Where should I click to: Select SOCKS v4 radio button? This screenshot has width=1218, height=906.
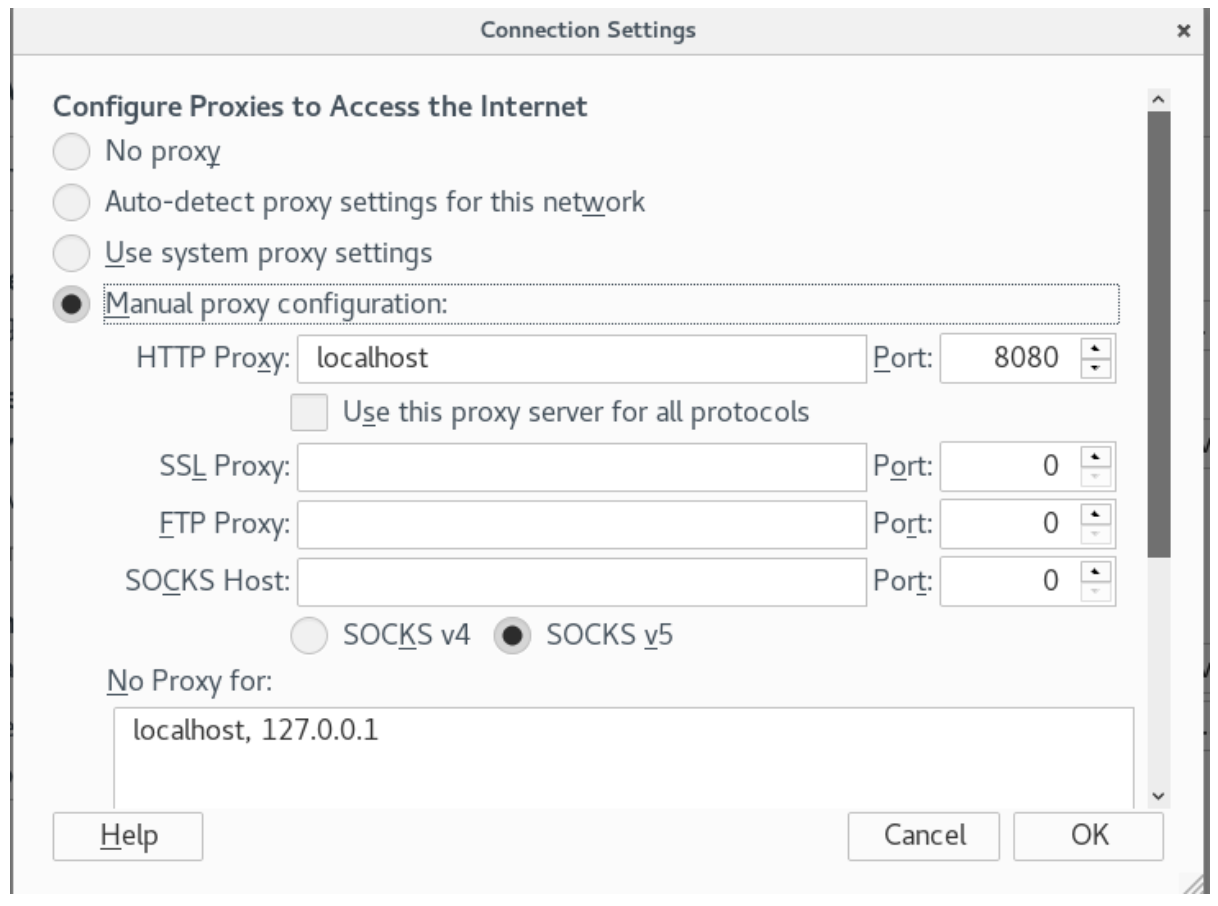coord(309,635)
